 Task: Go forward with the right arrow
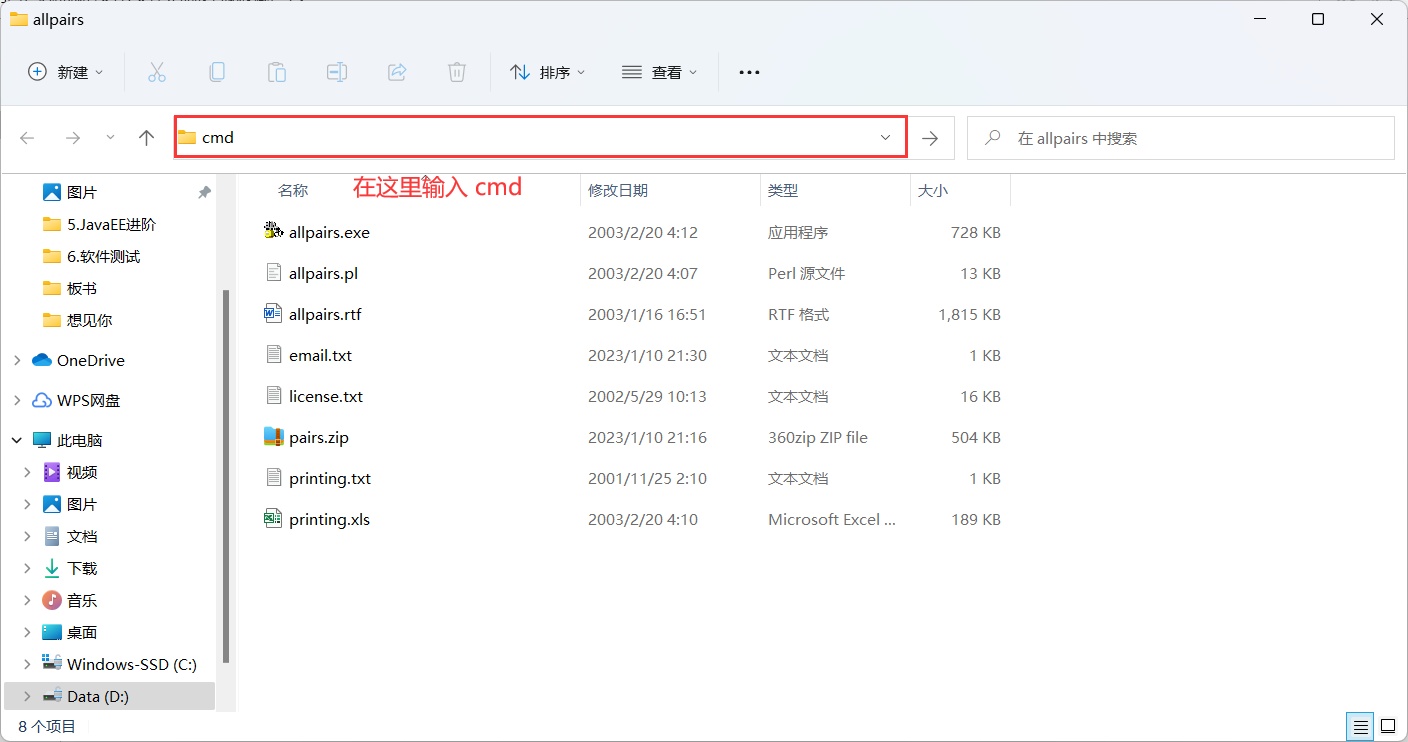[x=72, y=138]
